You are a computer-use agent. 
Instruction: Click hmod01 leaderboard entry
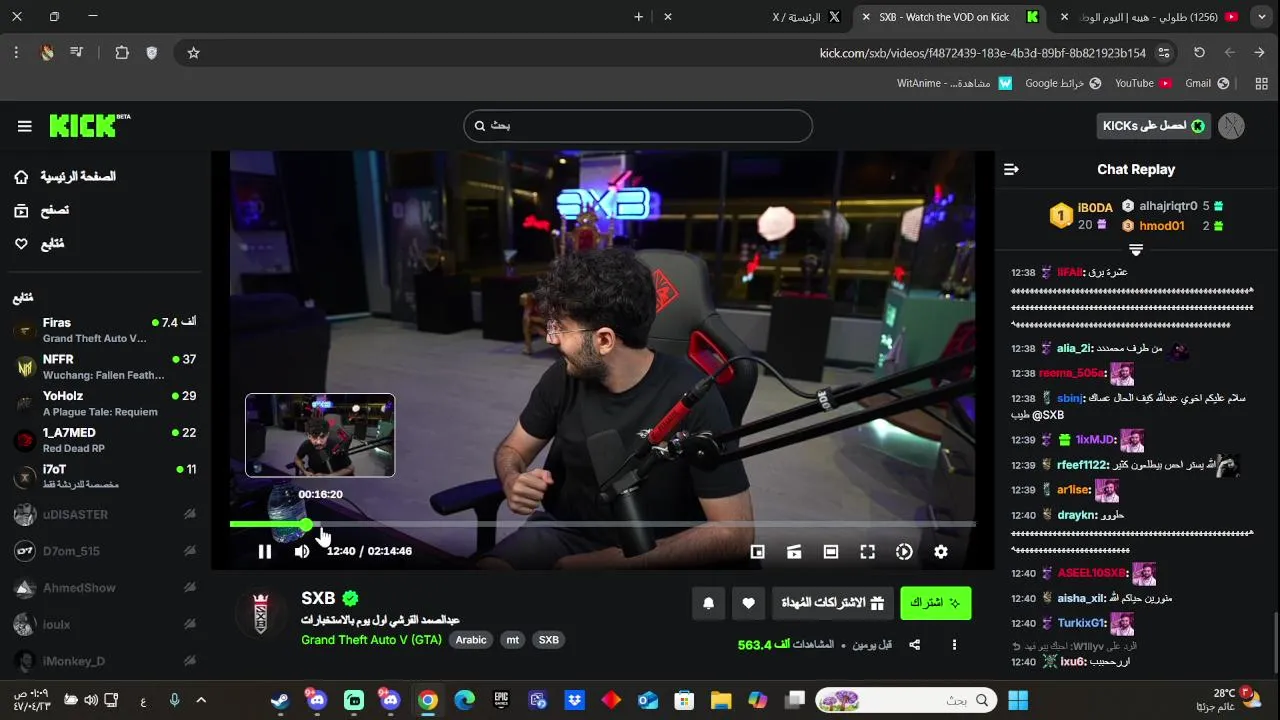click(x=1172, y=226)
